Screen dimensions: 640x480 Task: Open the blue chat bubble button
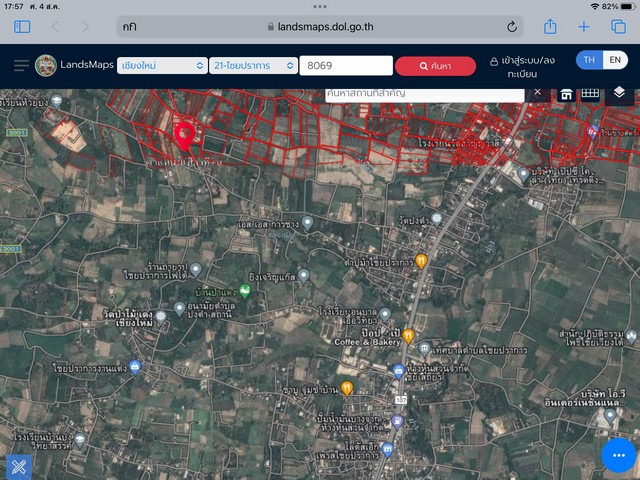tap(619, 455)
